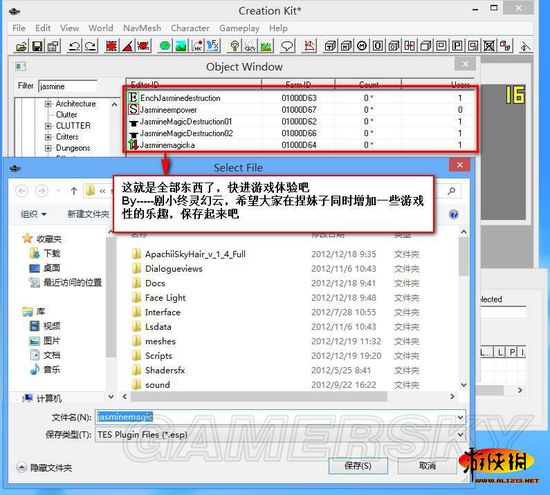
Task: Open the Gameplay menu
Action: [x=239, y=28]
